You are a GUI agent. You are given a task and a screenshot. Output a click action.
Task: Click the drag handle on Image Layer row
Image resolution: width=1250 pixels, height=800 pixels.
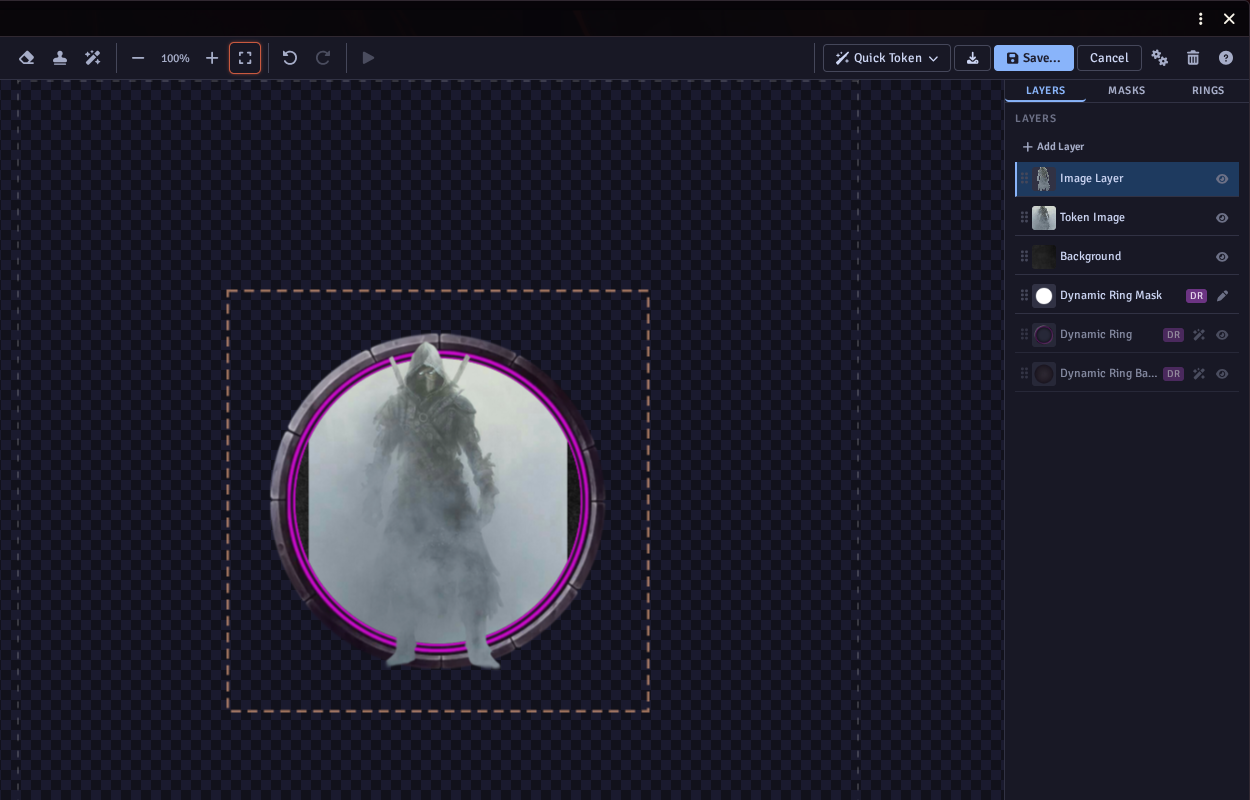[x=1024, y=179]
